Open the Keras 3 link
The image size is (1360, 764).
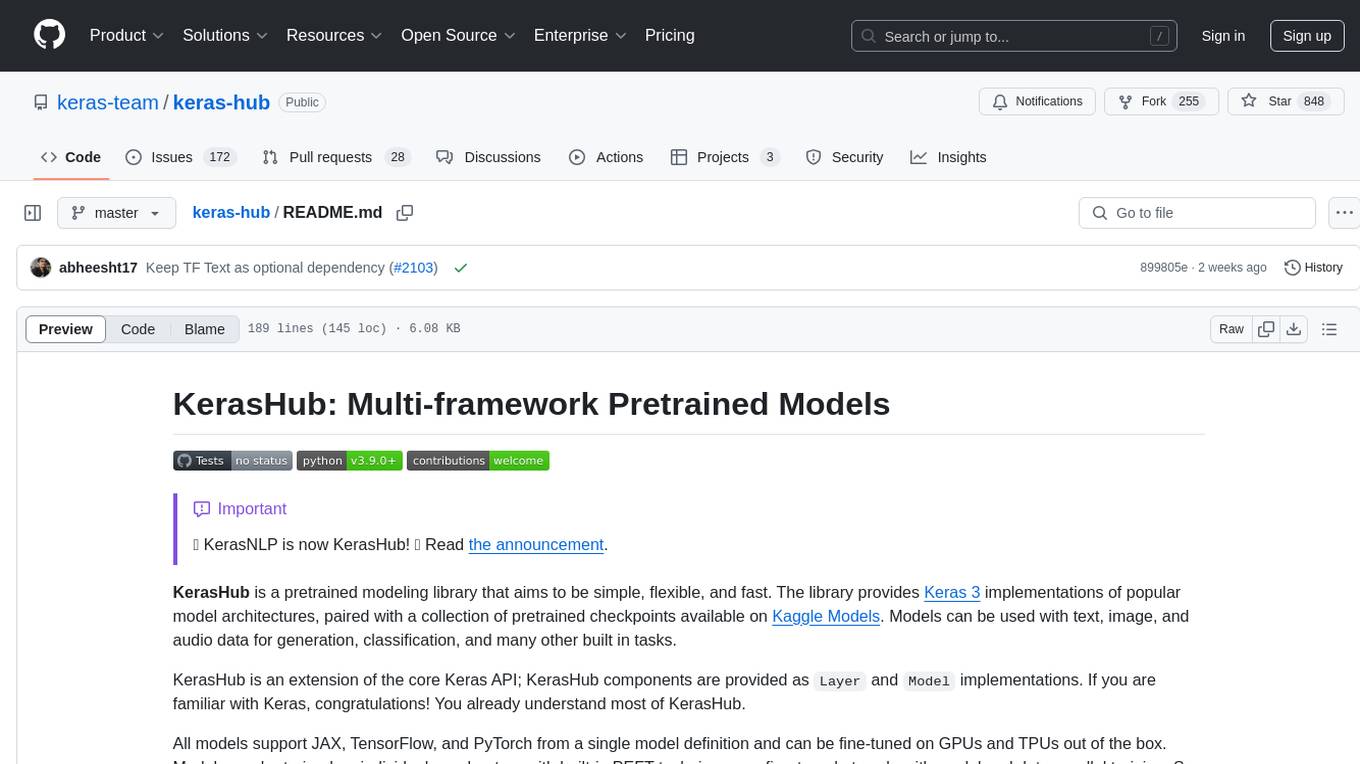952,592
